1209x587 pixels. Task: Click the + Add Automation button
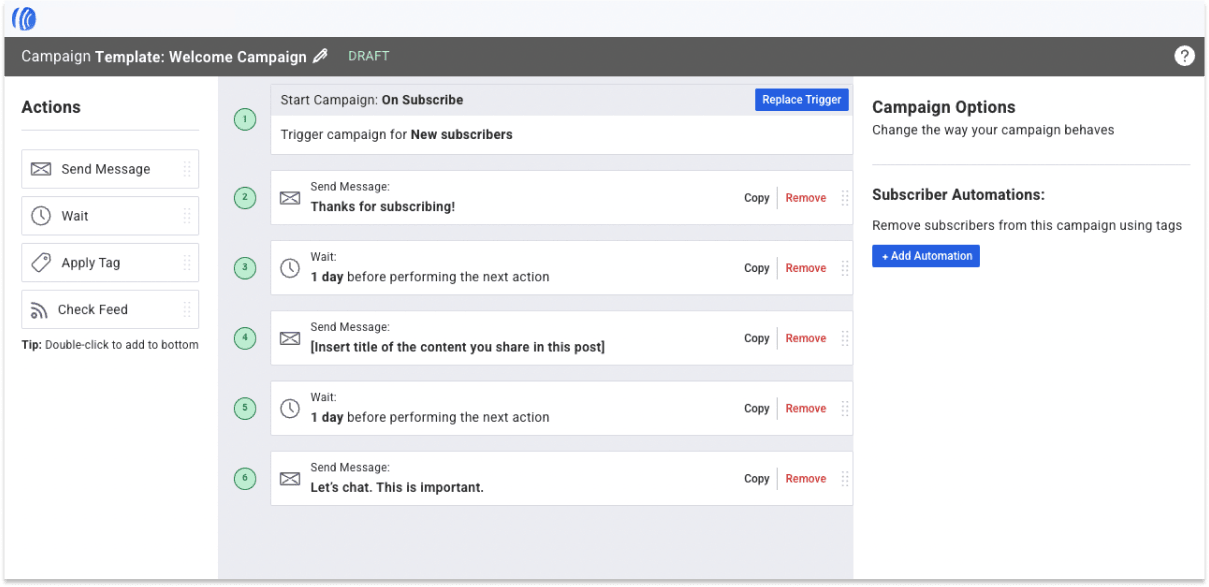click(x=925, y=255)
